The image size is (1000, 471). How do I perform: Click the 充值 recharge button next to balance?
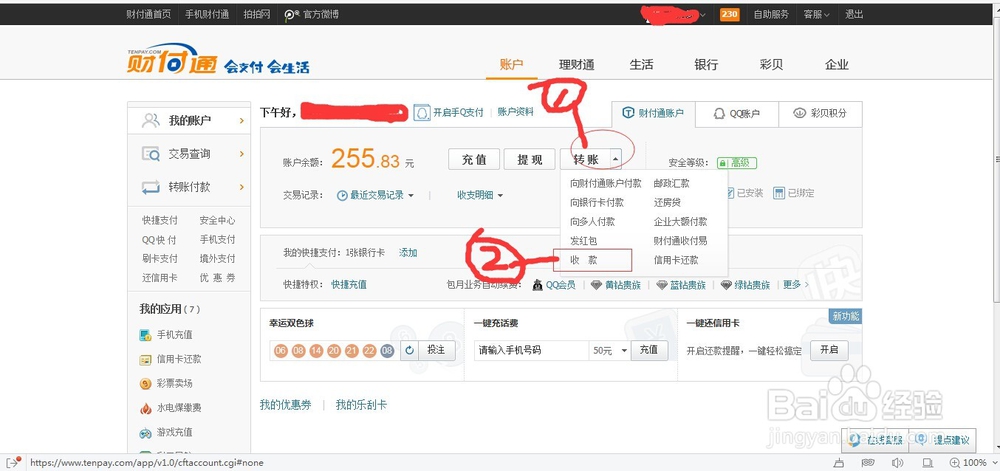[x=474, y=159]
